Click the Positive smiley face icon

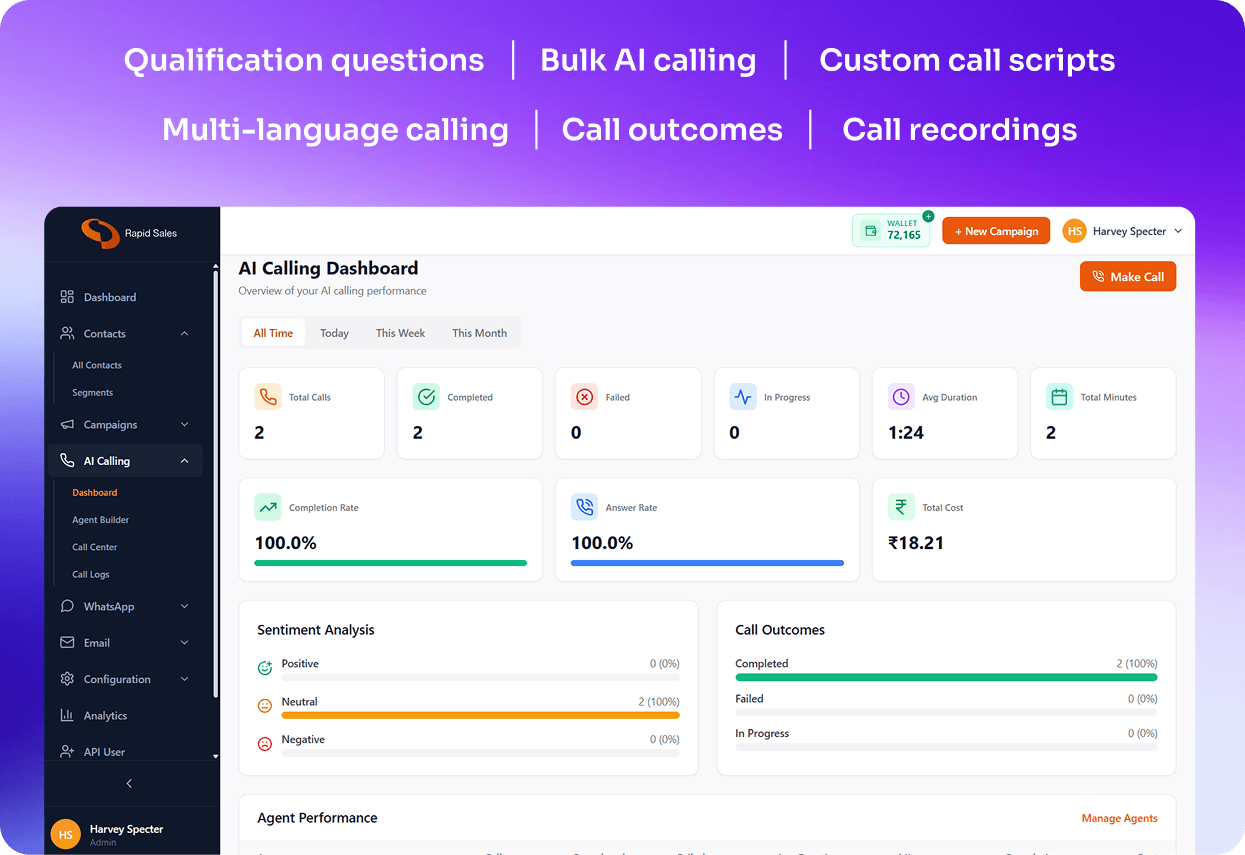[x=265, y=668]
